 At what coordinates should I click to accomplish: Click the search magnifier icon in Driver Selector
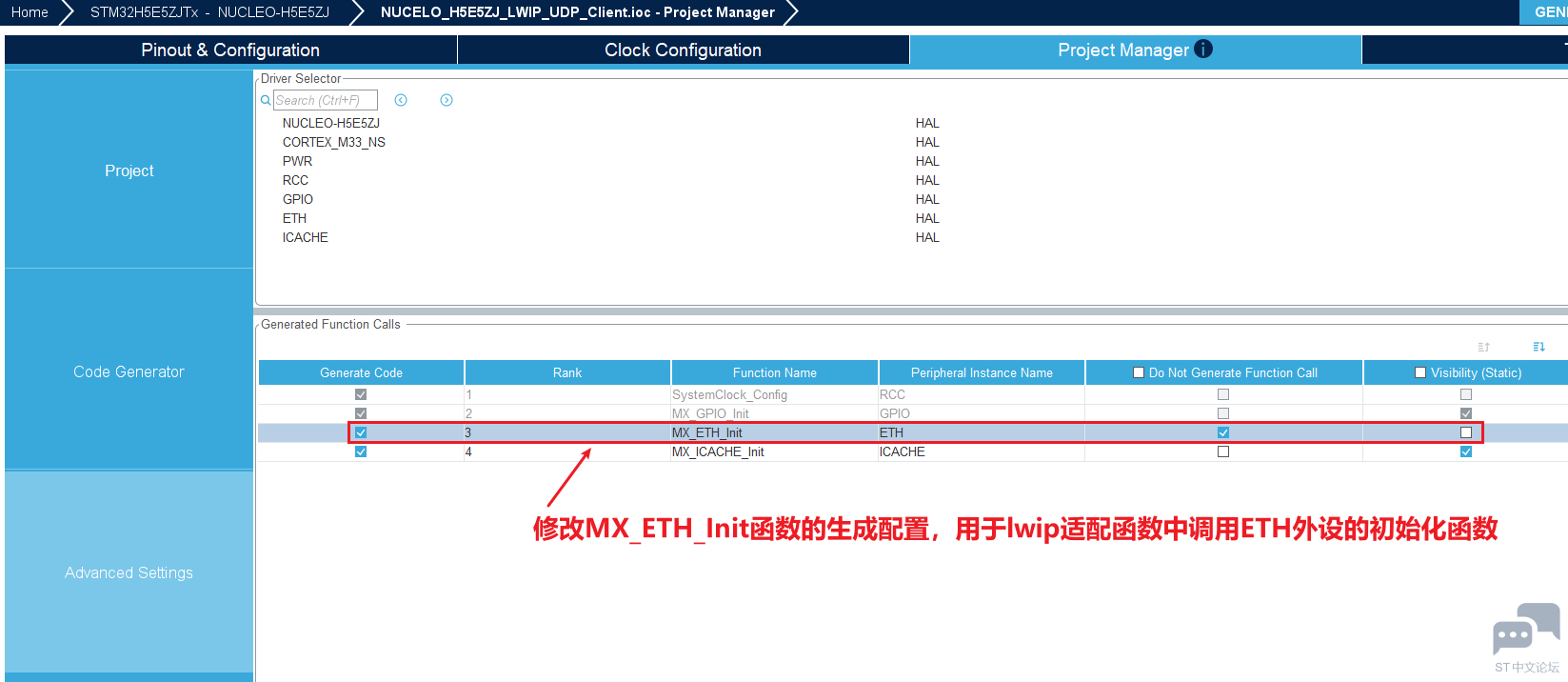(x=266, y=100)
